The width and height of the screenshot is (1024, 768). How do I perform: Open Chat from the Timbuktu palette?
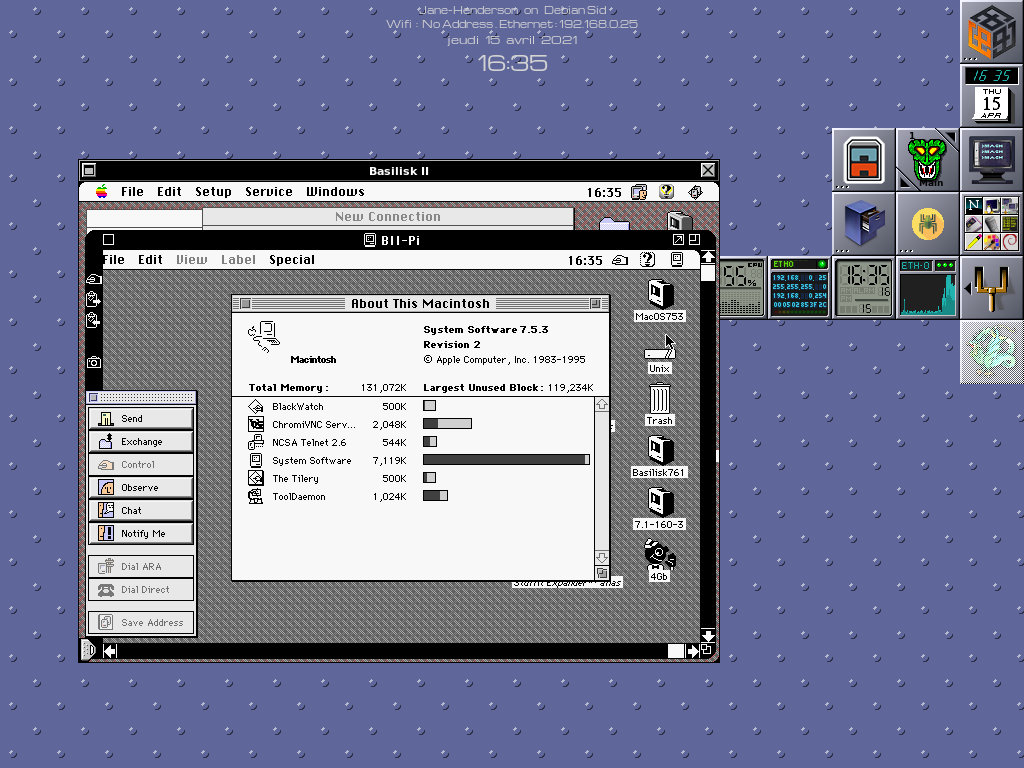(140, 510)
